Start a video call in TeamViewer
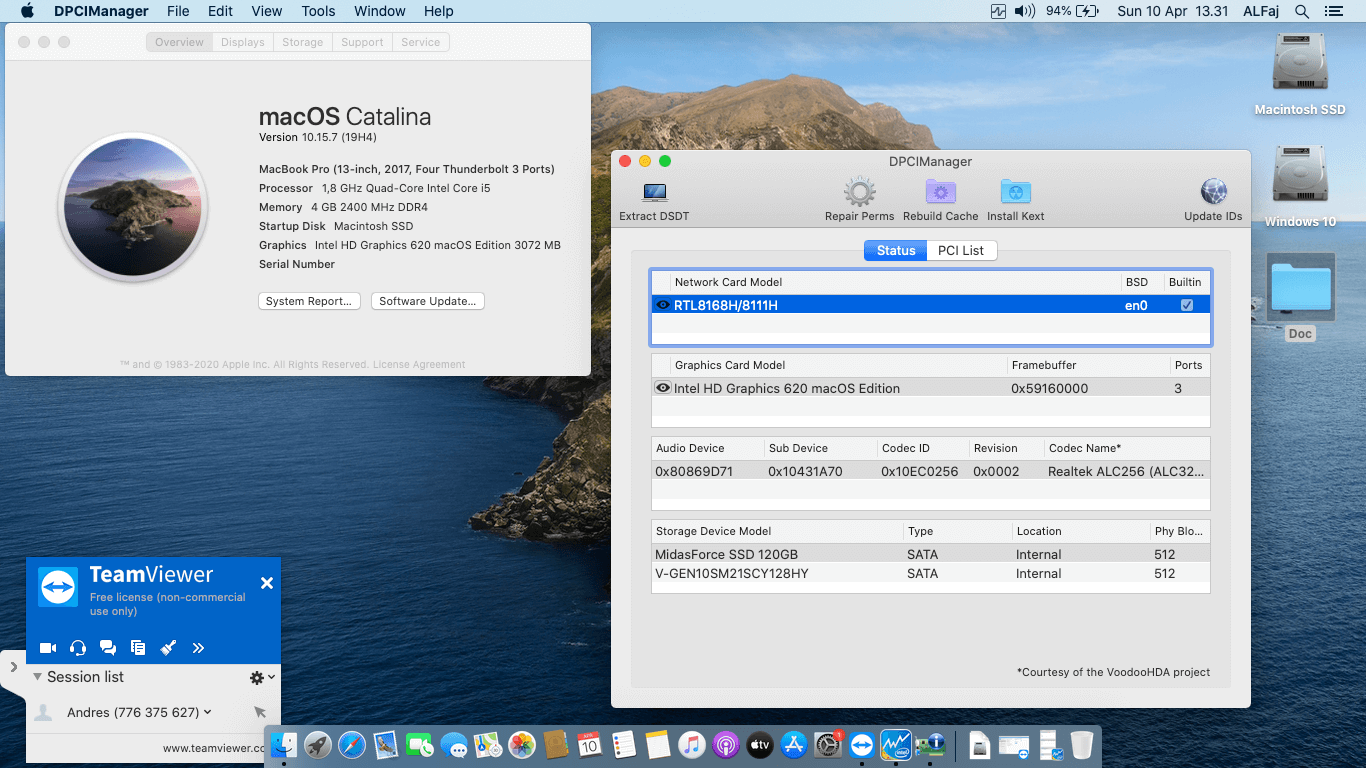 pyautogui.click(x=47, y=647)
